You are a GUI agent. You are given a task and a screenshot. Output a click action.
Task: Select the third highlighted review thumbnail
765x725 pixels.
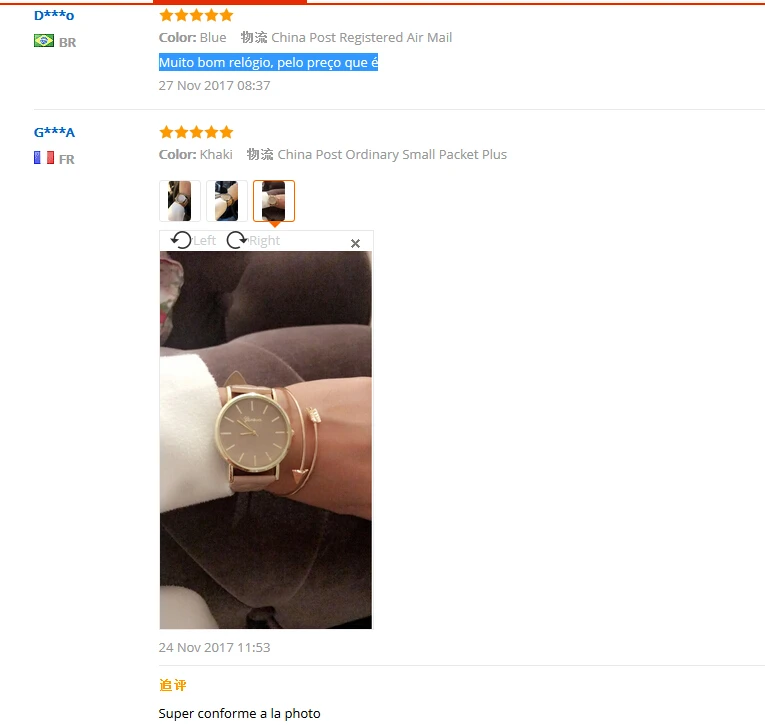click(274, 201)
